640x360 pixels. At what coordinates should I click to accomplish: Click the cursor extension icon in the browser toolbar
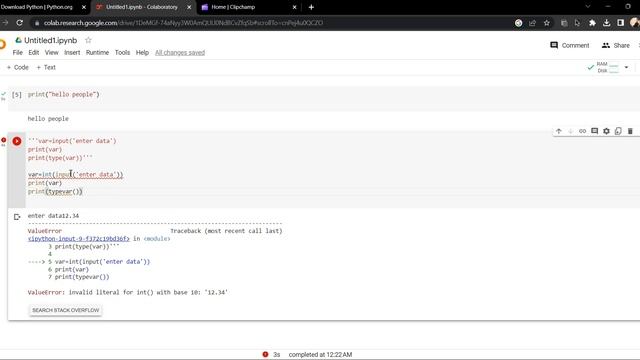(577, 23)
